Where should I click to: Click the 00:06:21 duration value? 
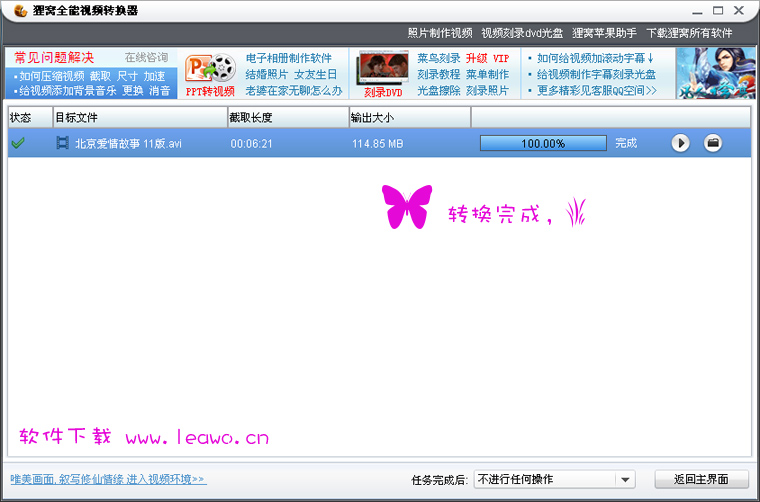251,144
